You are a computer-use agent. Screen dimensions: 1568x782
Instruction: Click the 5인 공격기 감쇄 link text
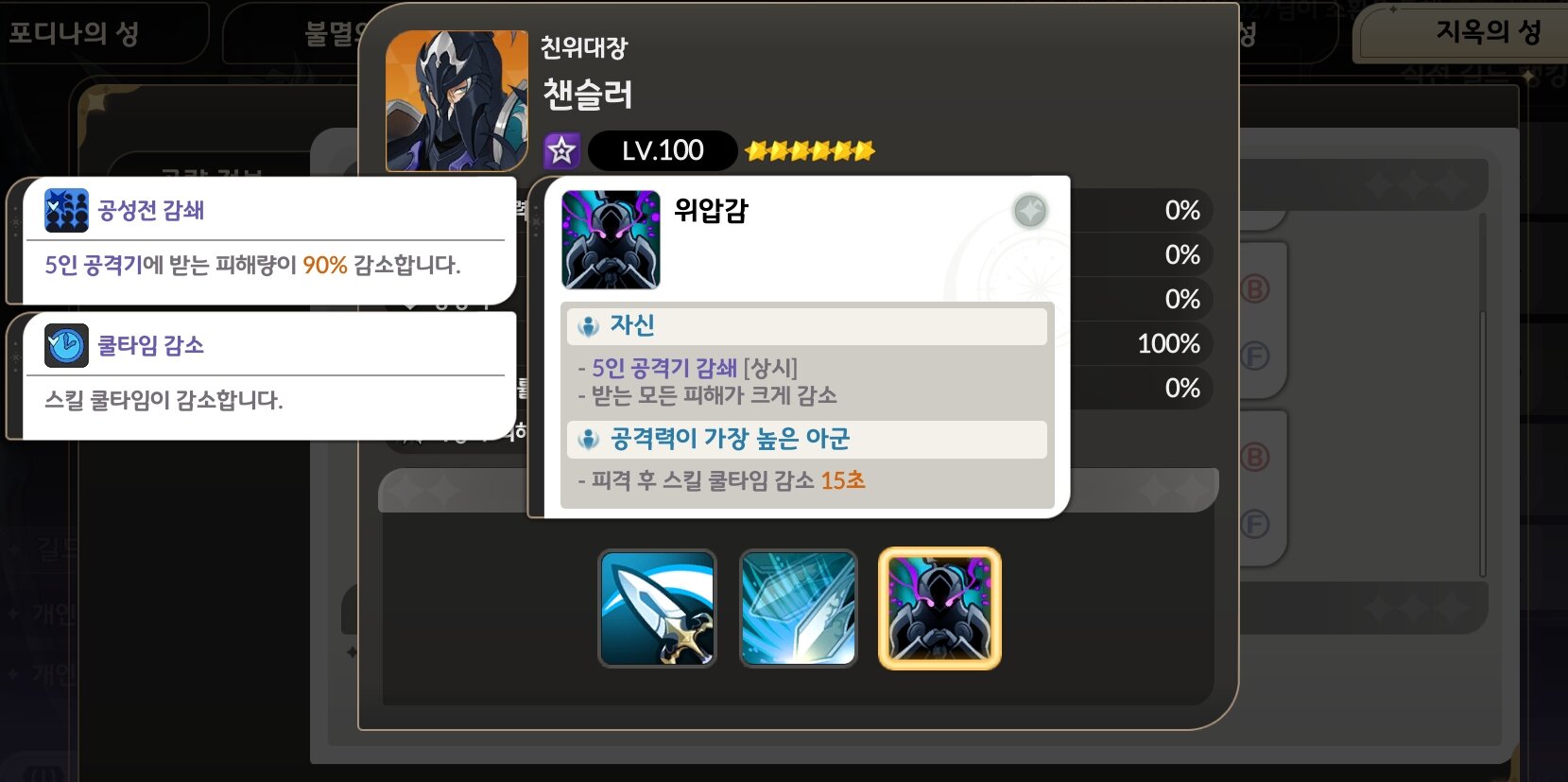coord(664,368)
